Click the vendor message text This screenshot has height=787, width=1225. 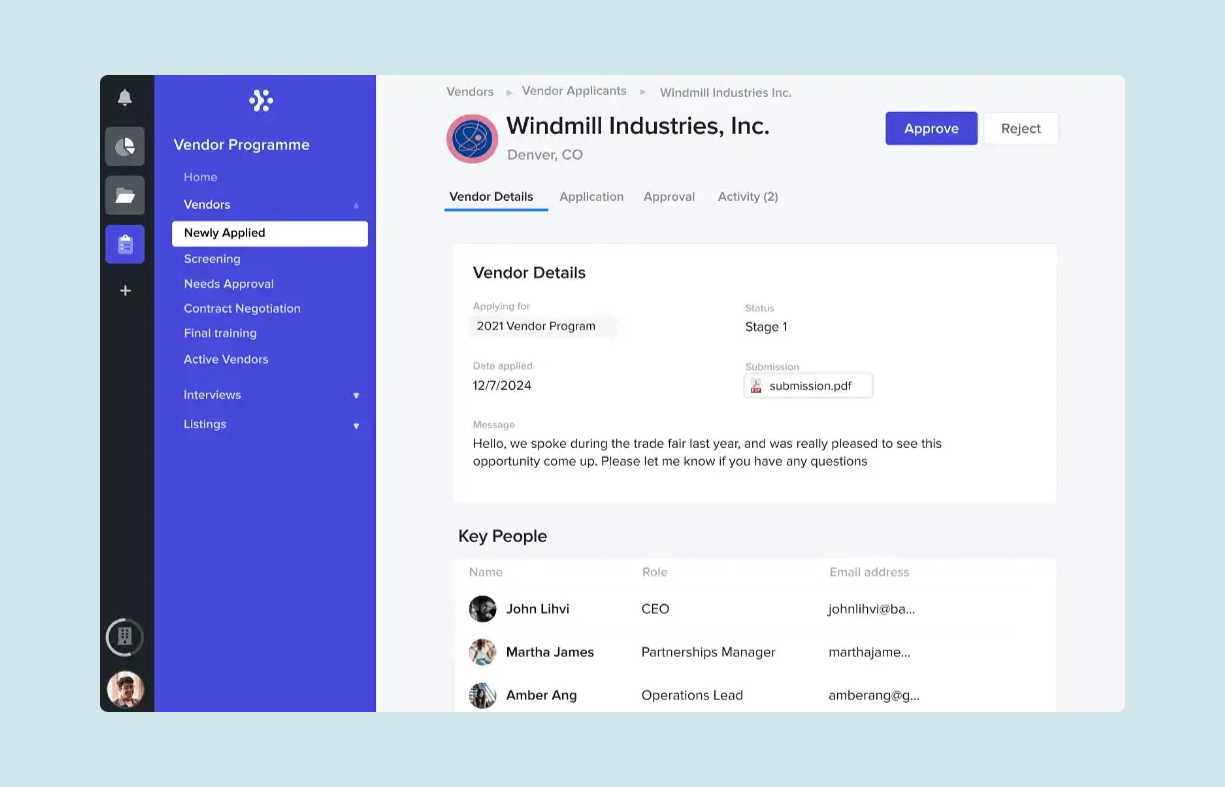coord(707,452)
